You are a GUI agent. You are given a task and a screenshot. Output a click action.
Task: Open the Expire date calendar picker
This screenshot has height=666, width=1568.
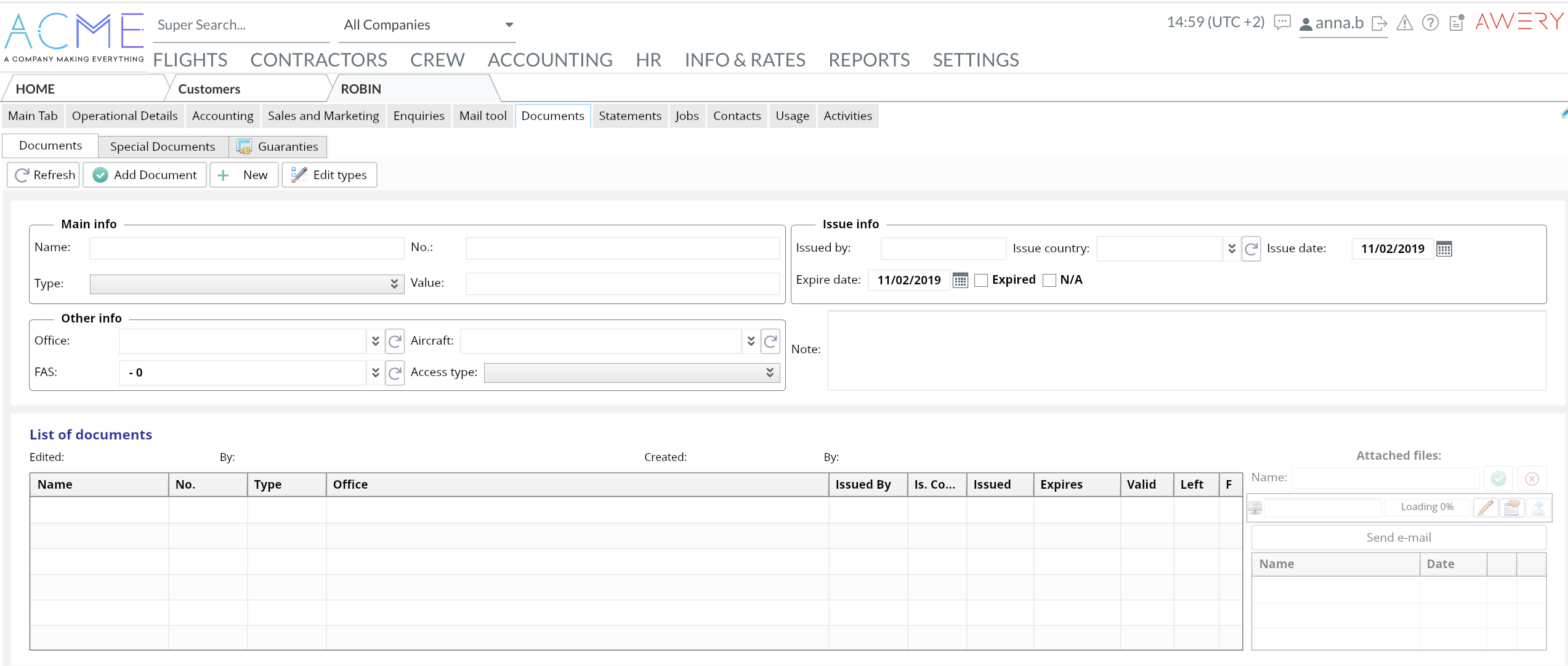pyautogui.click(x=960, y=280)
